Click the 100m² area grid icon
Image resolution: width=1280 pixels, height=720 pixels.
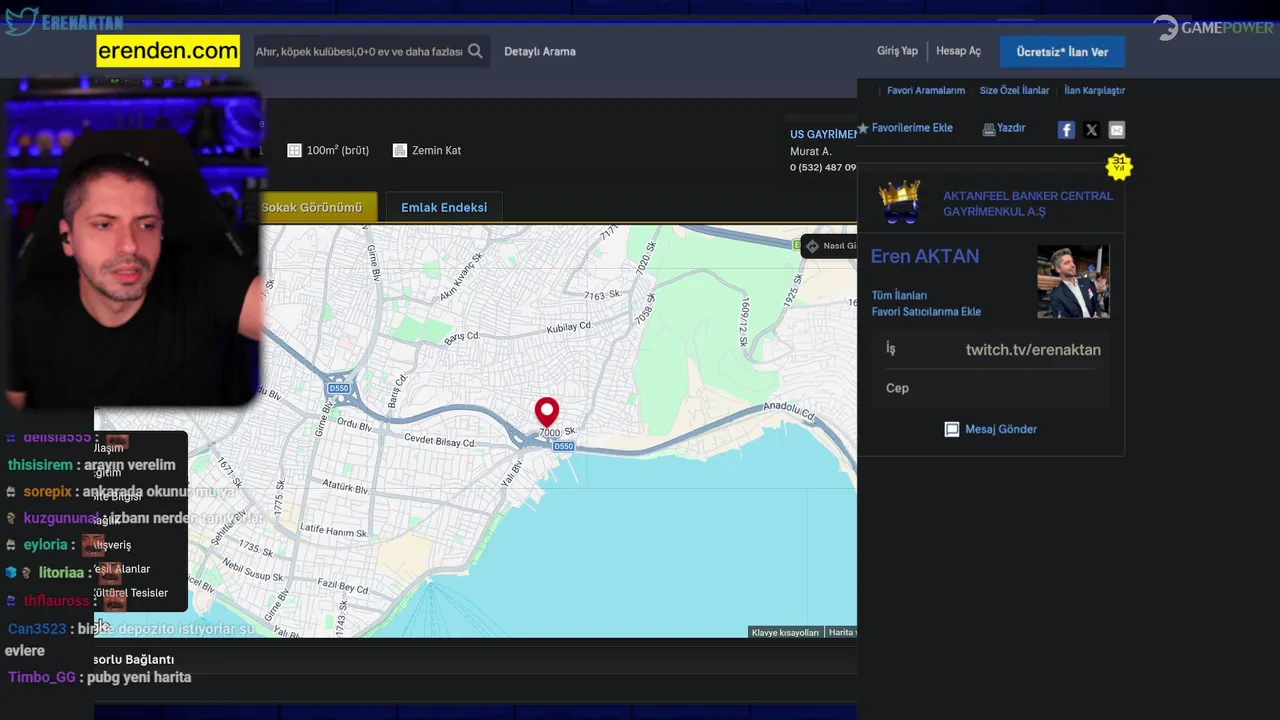coord(294,150)
